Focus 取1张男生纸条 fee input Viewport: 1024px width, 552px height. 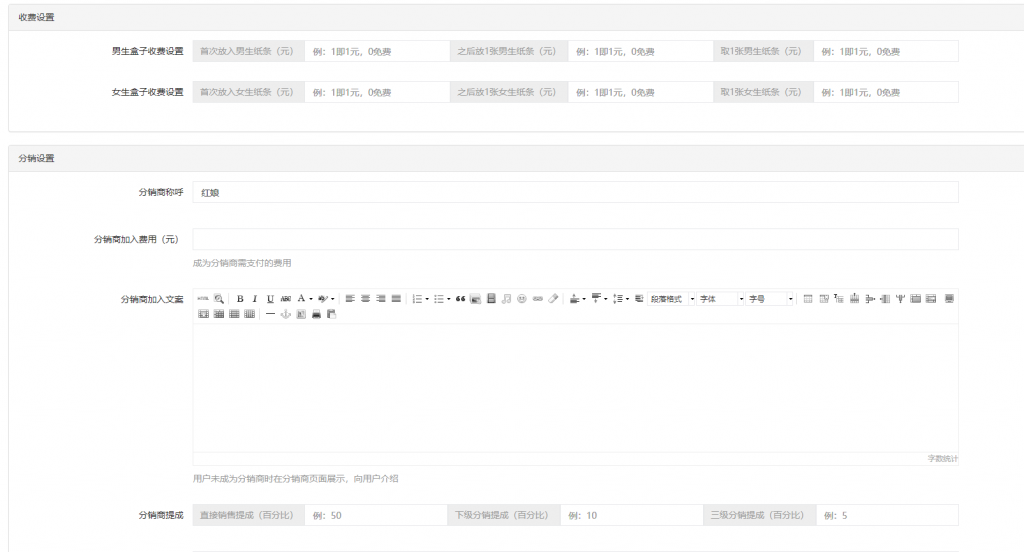pyautogui.click(x=886, y=51)
